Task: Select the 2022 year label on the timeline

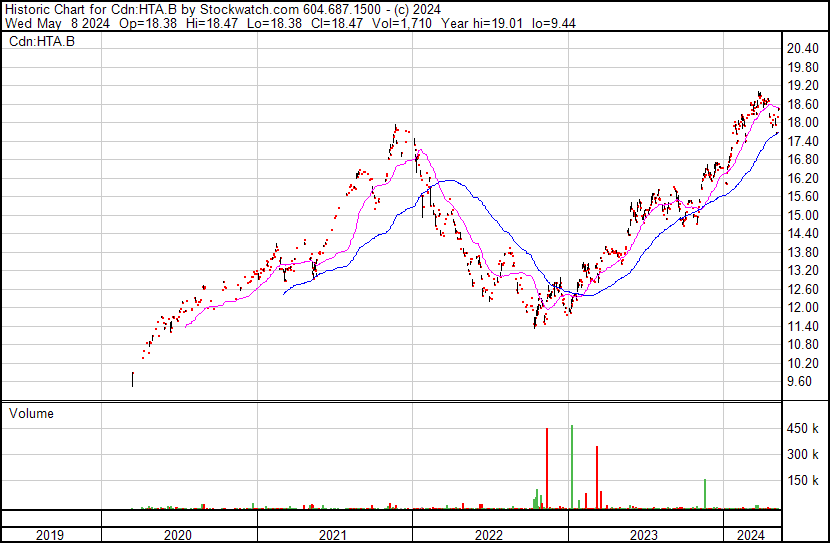Action: click(x=489, y=535)
